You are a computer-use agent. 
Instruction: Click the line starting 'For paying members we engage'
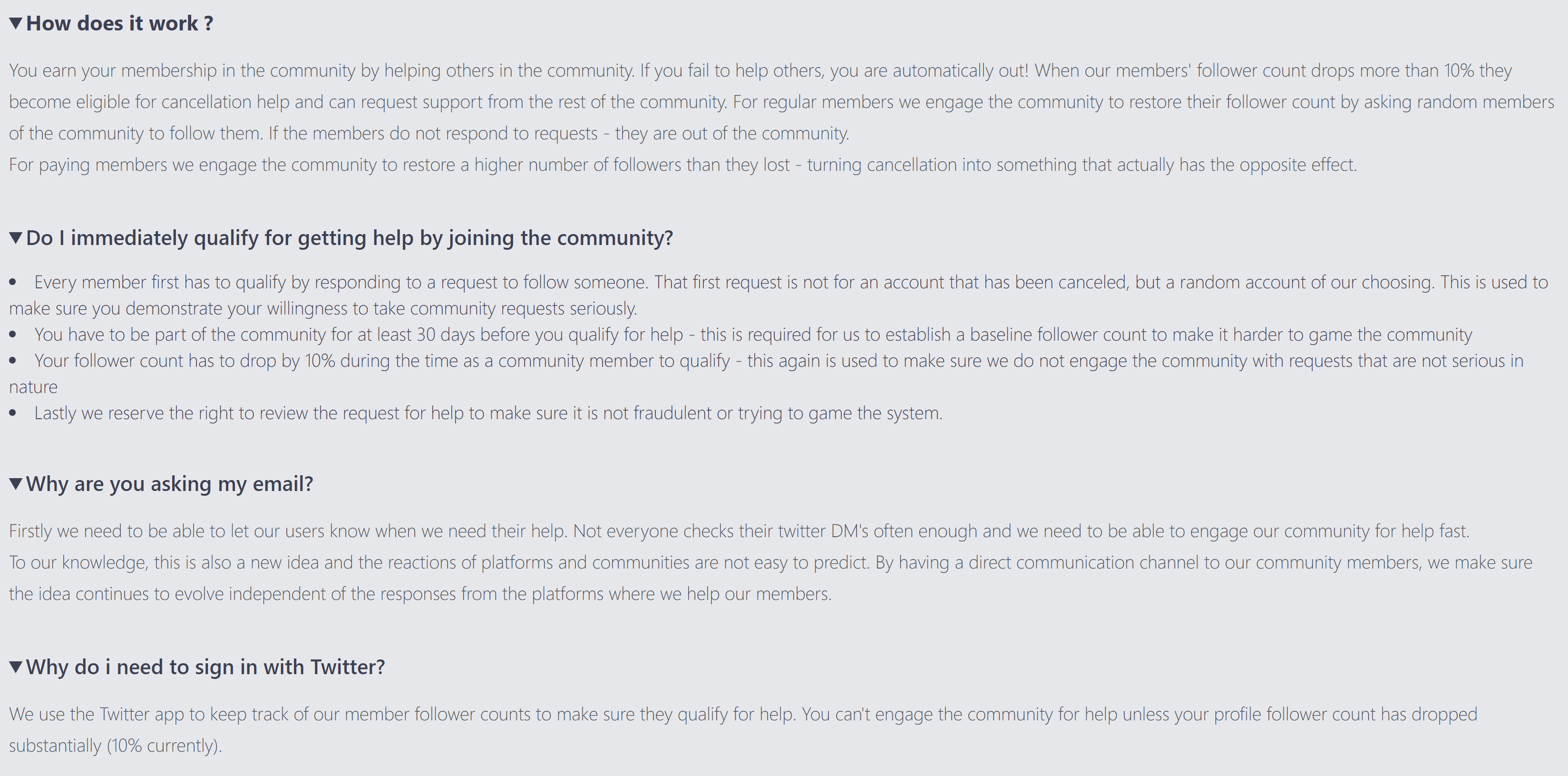pyautogui.click(x=683, y=165)
